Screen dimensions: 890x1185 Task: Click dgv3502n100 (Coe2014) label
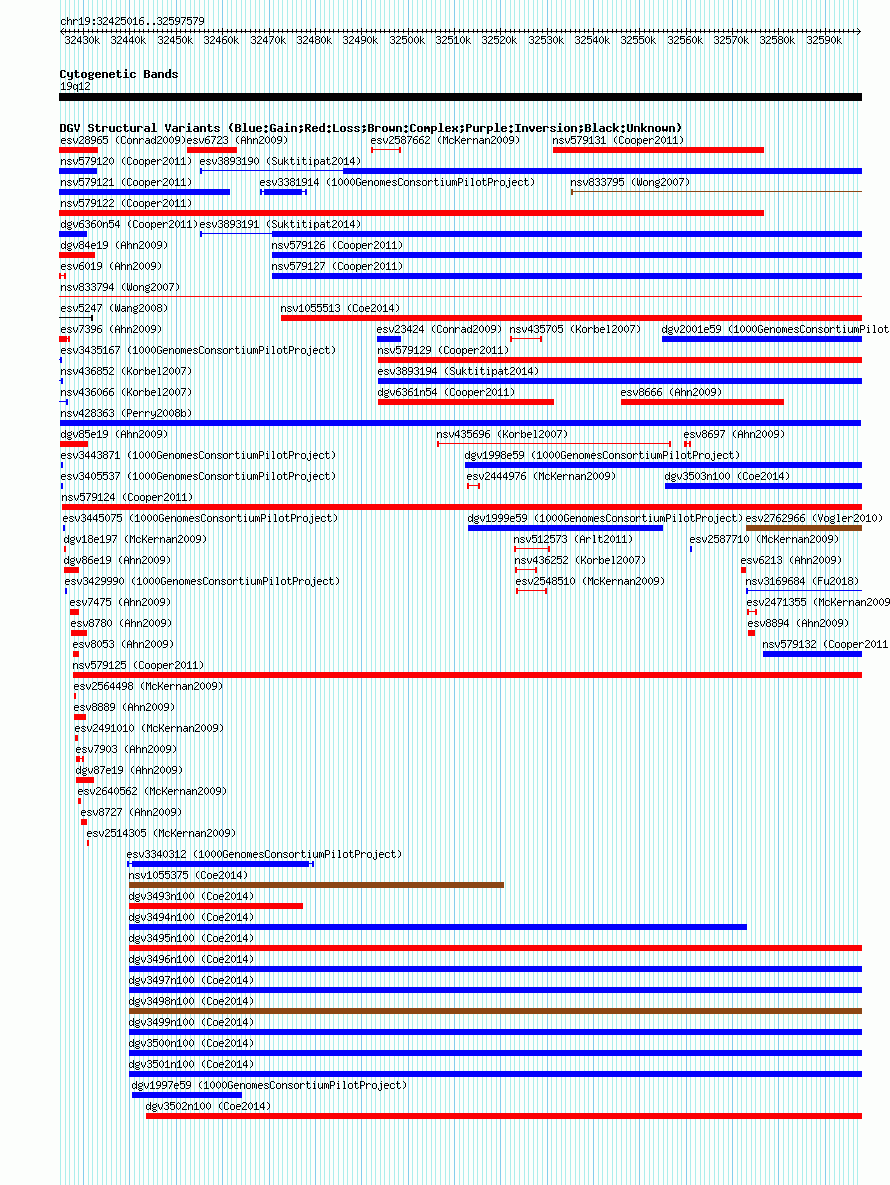click(208, 1106)
